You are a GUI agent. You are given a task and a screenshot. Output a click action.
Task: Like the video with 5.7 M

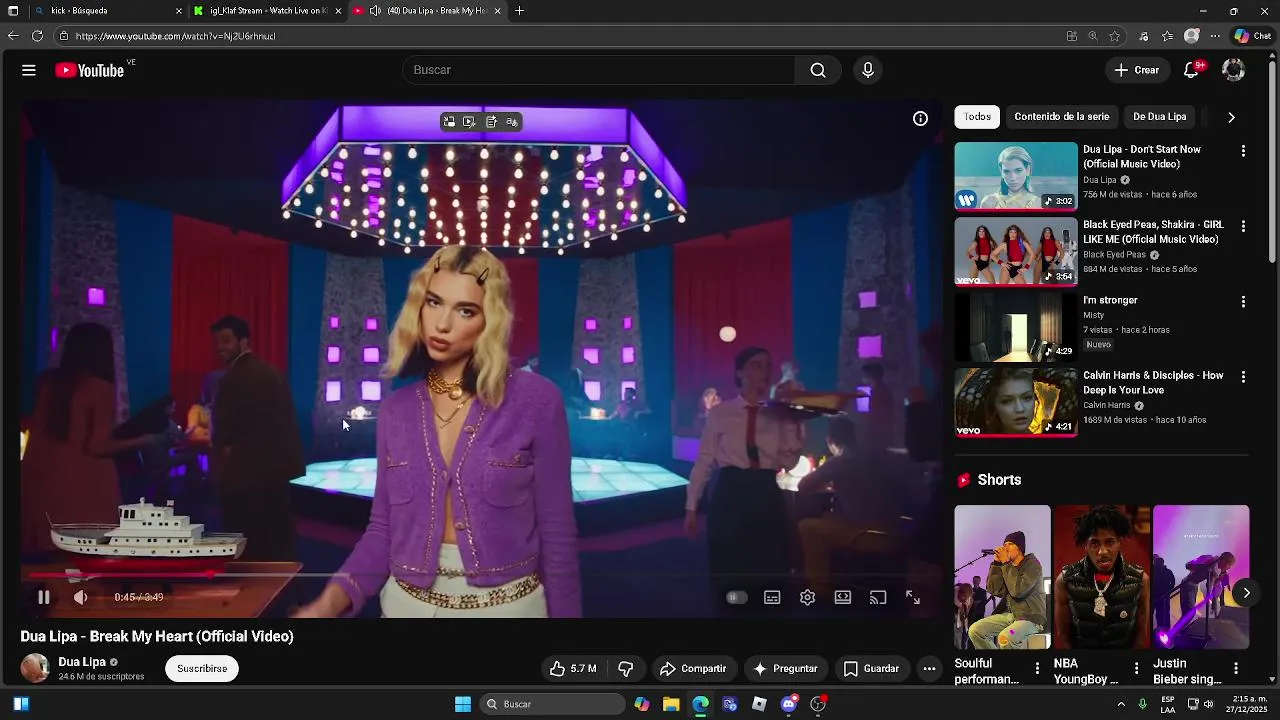pos(573,669)
